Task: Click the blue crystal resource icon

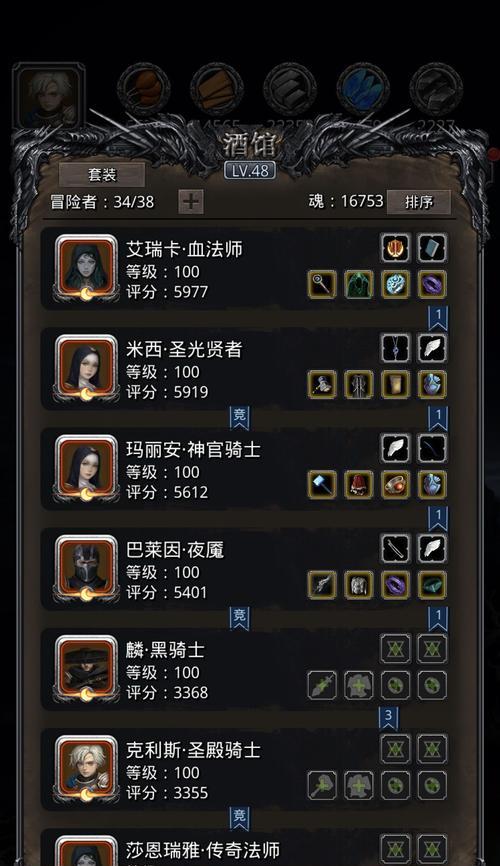Action: [x=363, y=89]
